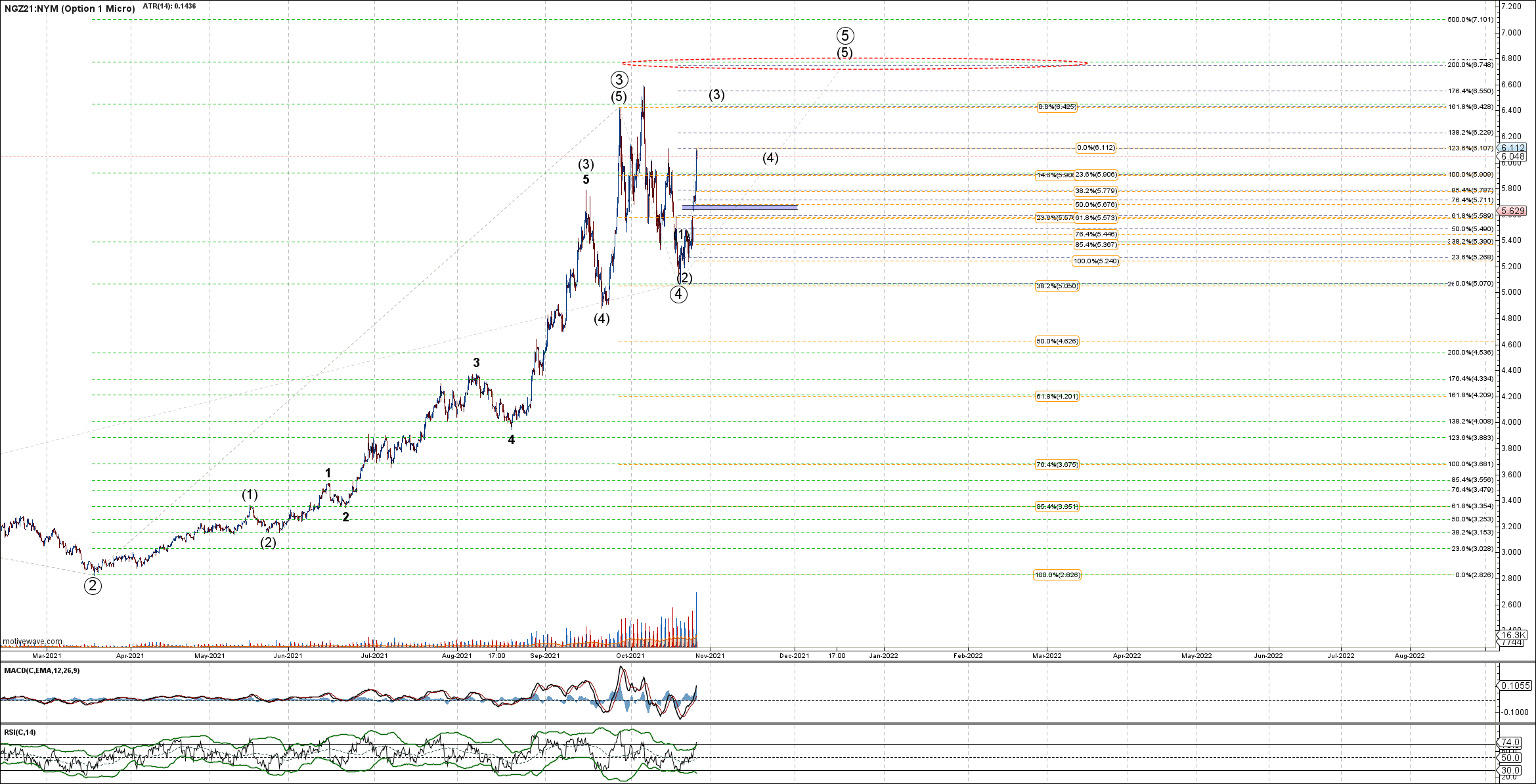Select the ATR(14) study label

pyautogui.click(x=169, y=7)
